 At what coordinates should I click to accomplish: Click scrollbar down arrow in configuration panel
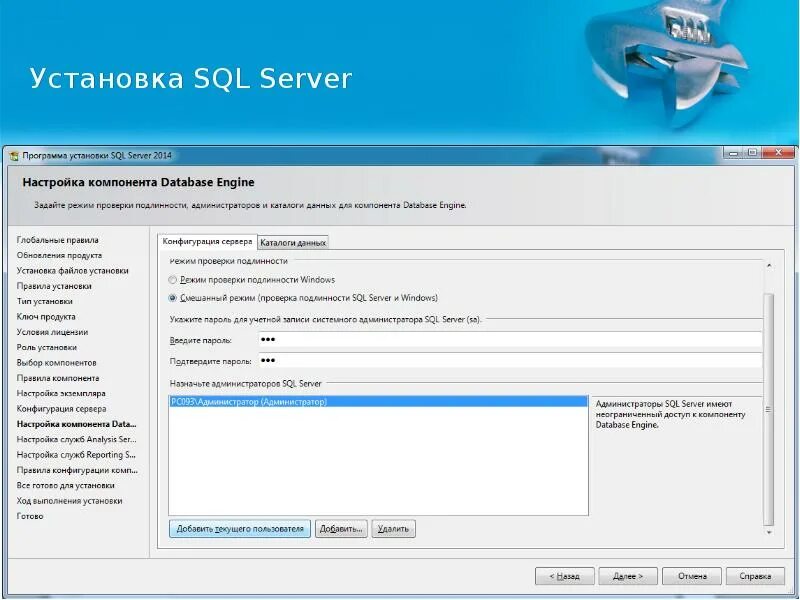[769, 532]
